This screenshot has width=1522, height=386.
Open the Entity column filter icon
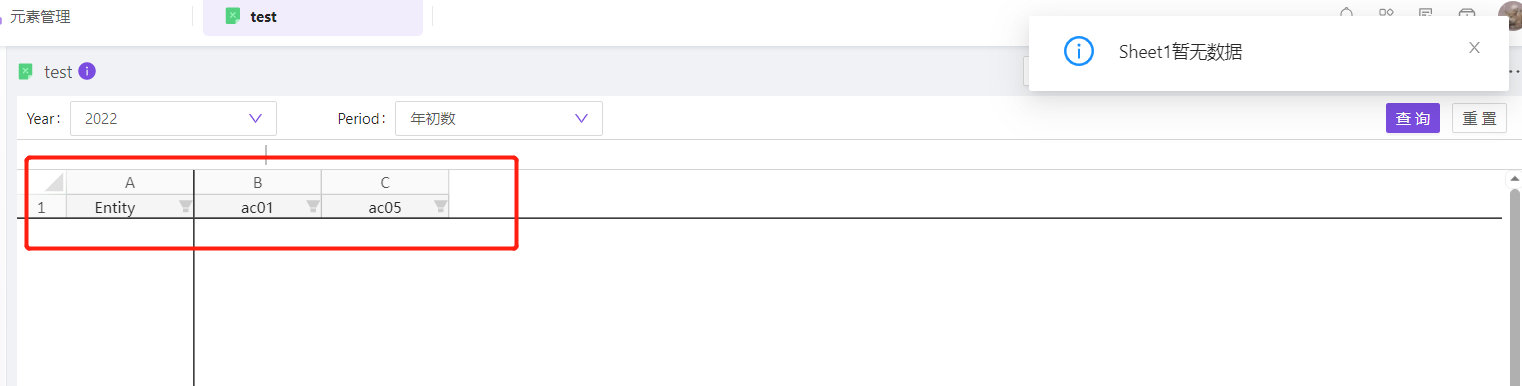[185, 207]
